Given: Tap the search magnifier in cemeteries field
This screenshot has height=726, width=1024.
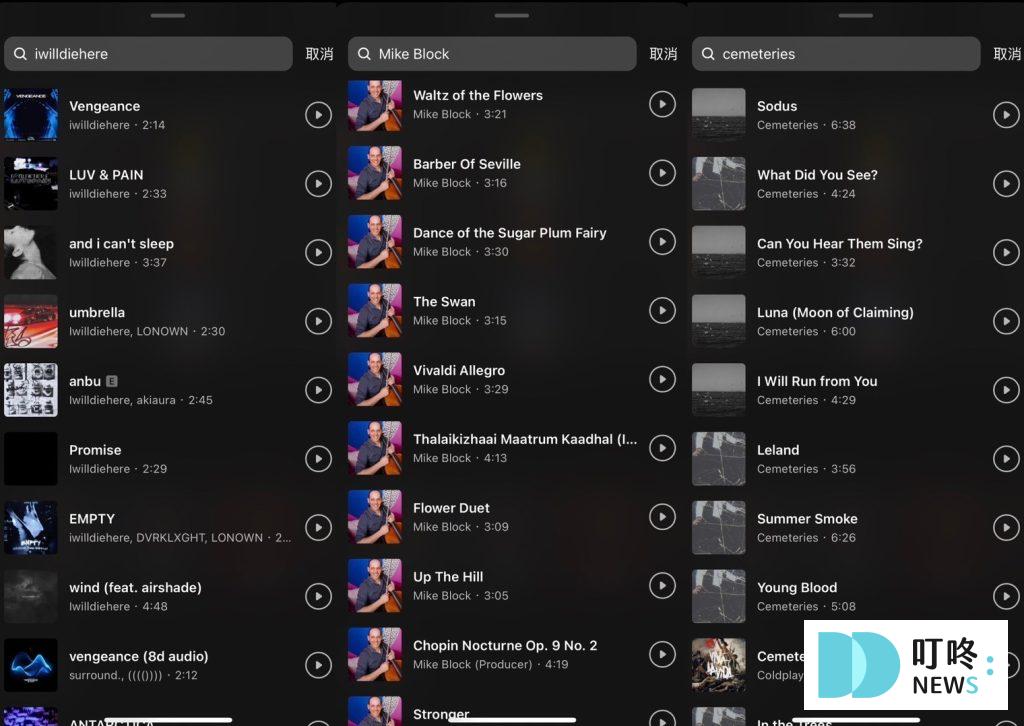Looking at the screenshot, I should pos(708,54).
